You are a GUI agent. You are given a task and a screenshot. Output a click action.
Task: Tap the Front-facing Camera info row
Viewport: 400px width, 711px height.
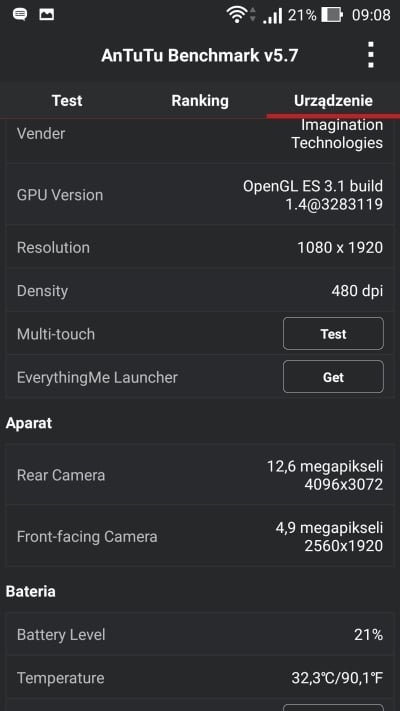(x=200, y=536)
